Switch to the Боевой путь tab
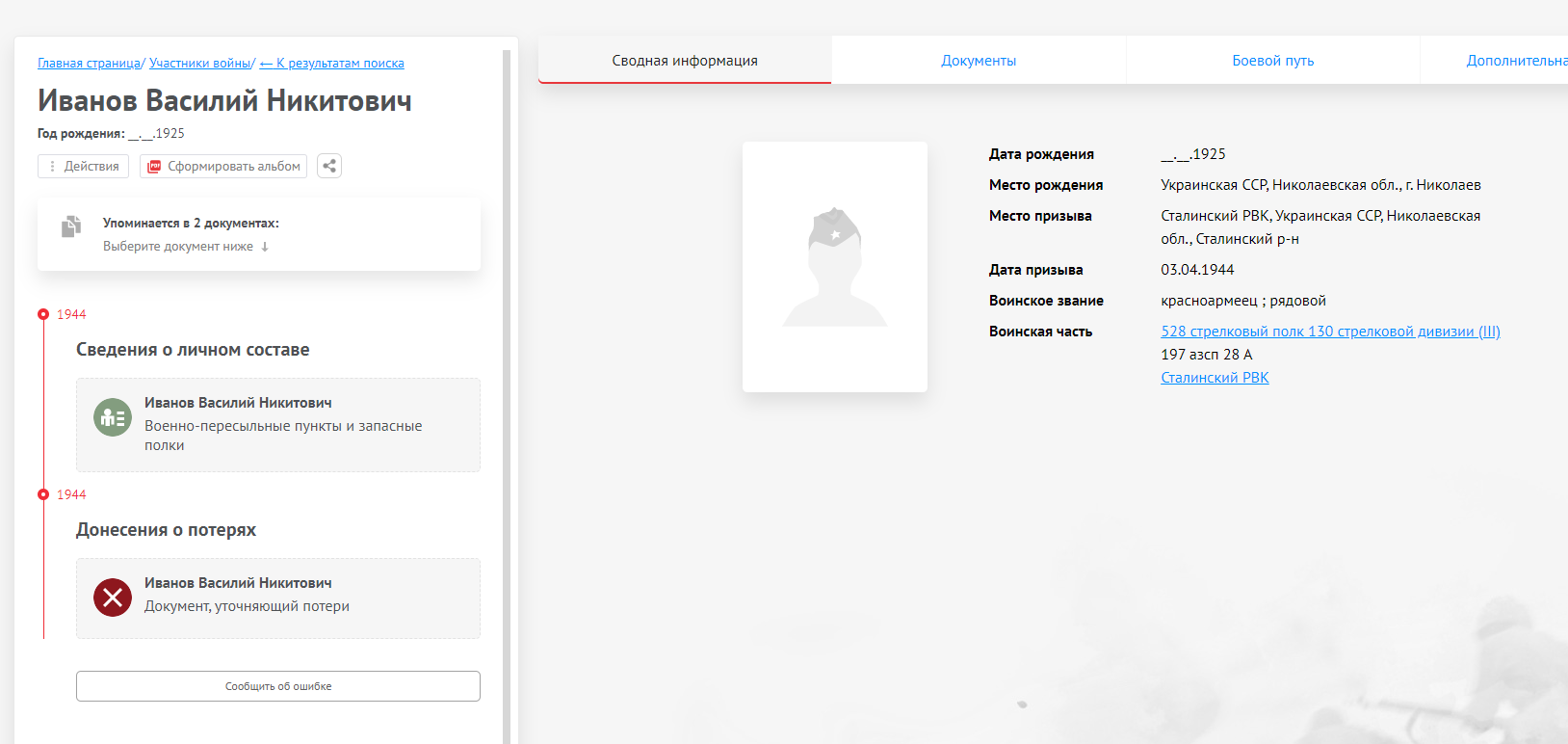The image size is (1568, 744). coord(1273,61)
